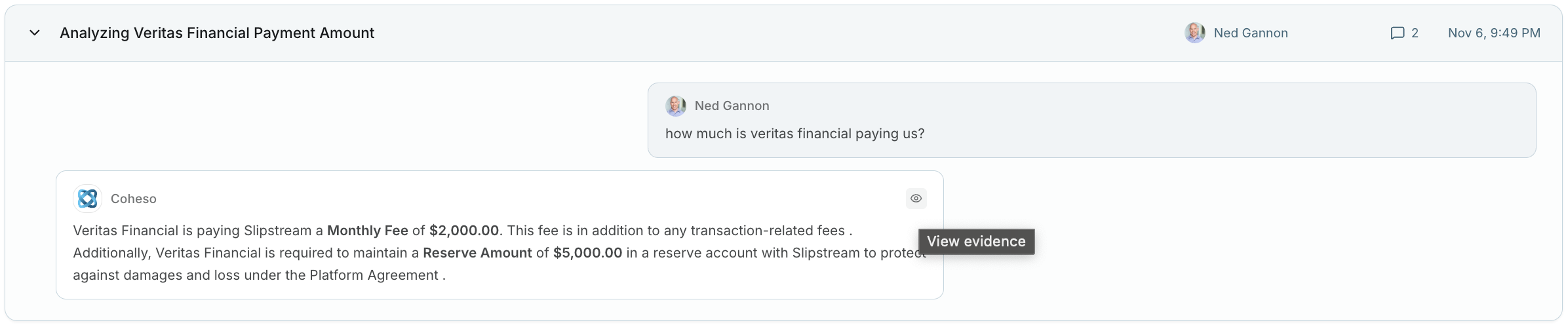Collapse the Analyzing Veritas Financial thread chevron
Screen dimensions: 1568x325
pyautogui.click(x=35, y=33)
